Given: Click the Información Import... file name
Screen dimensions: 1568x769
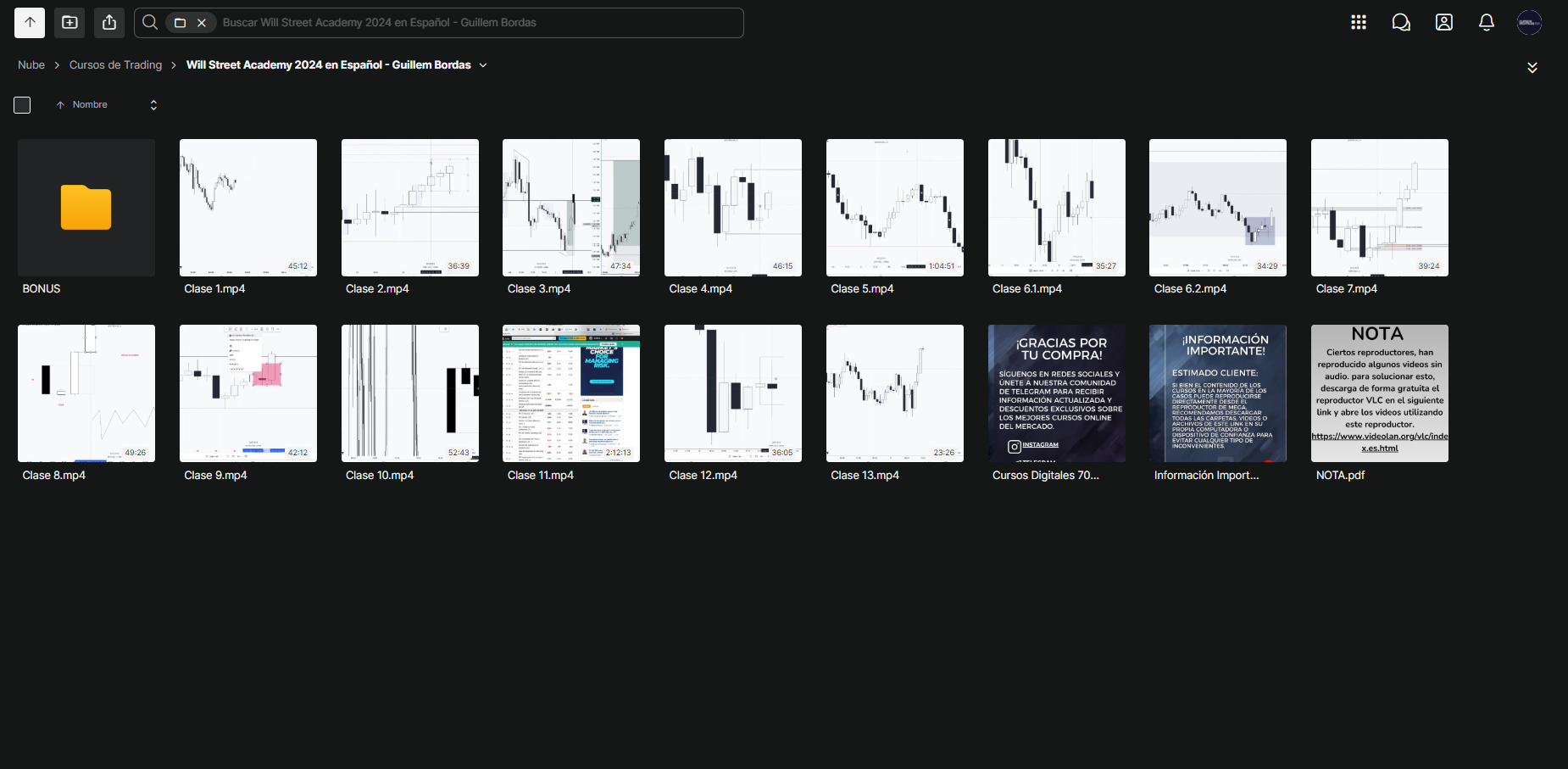Looking at the screenshot, I should (1207, 476).
